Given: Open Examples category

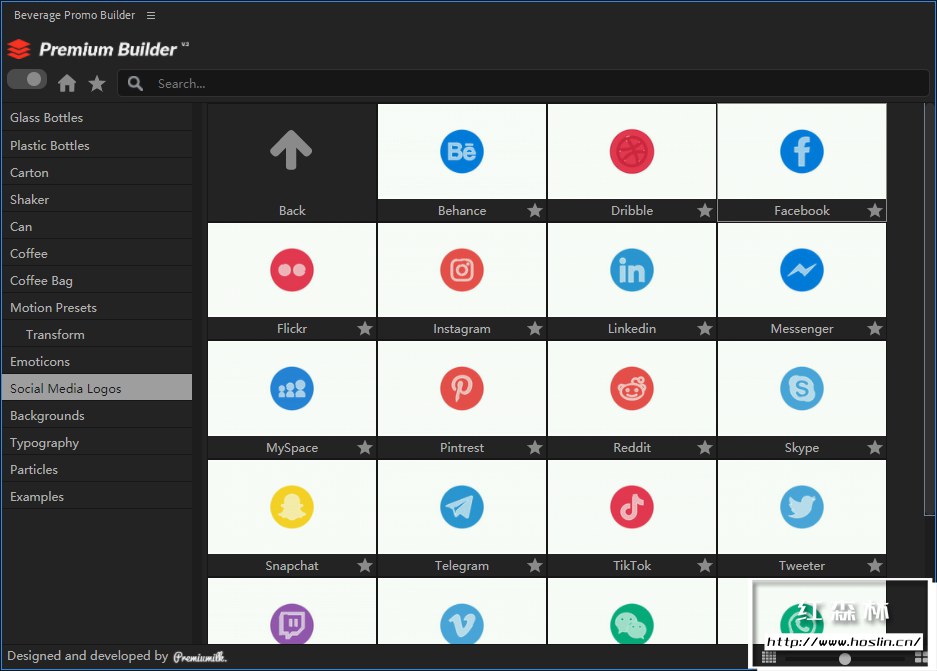Looking at the screenshot, I should click(x=97, y=496).
